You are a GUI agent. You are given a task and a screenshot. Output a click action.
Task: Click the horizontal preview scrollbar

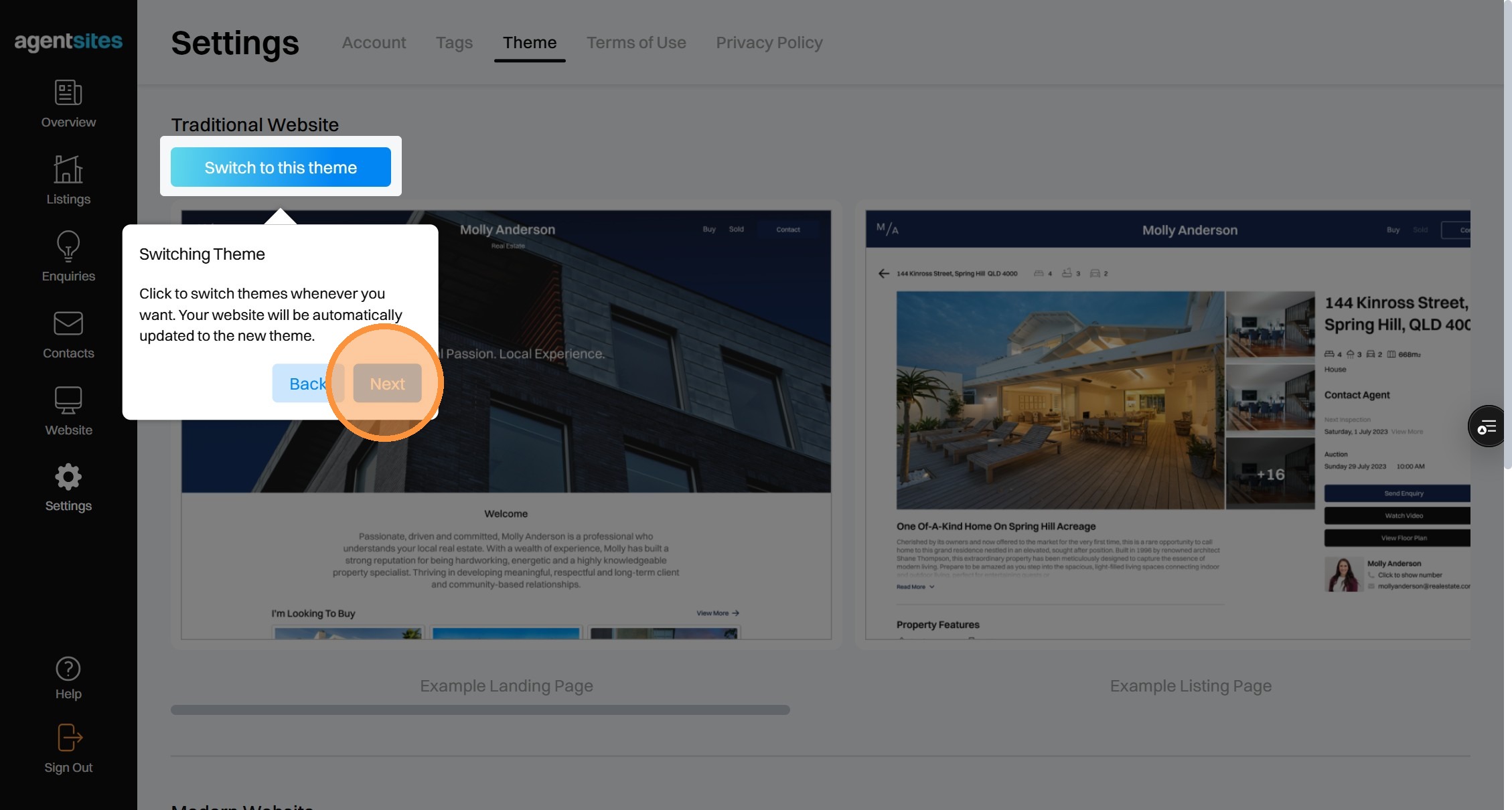point(480,710)
